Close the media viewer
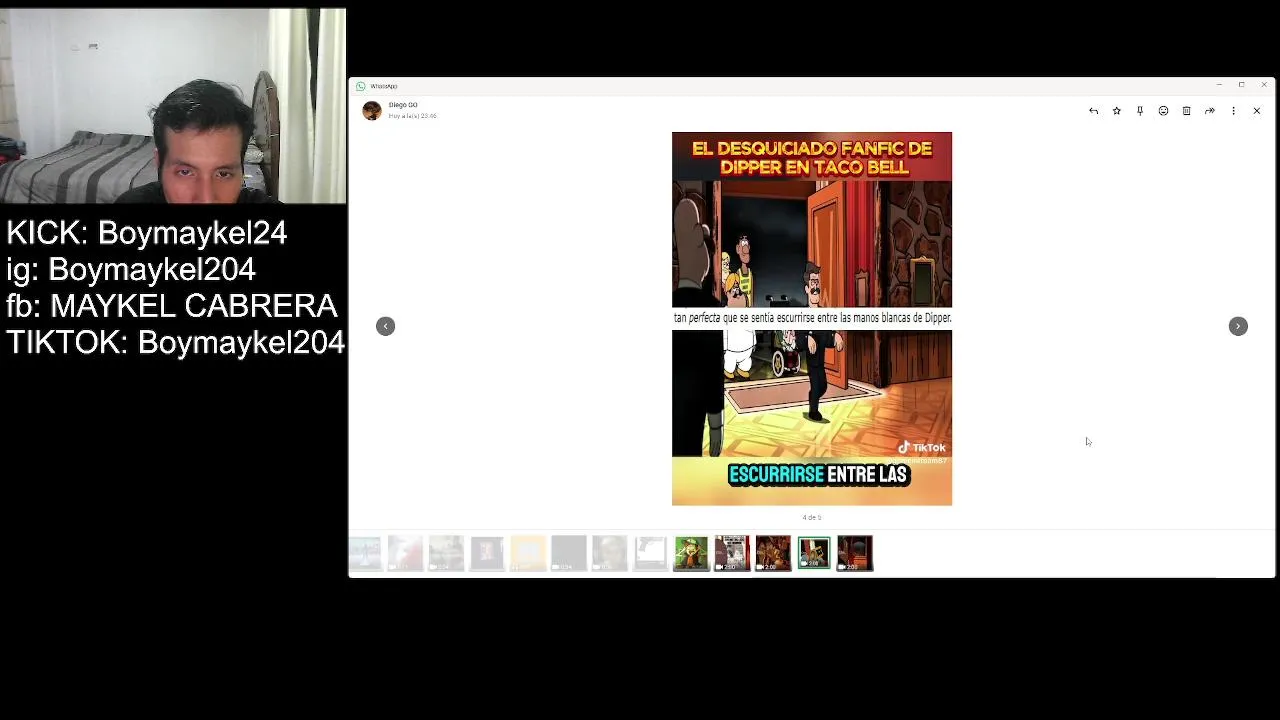The image size is (1280, 720). pyautogui.click(x=1257, y=111)
